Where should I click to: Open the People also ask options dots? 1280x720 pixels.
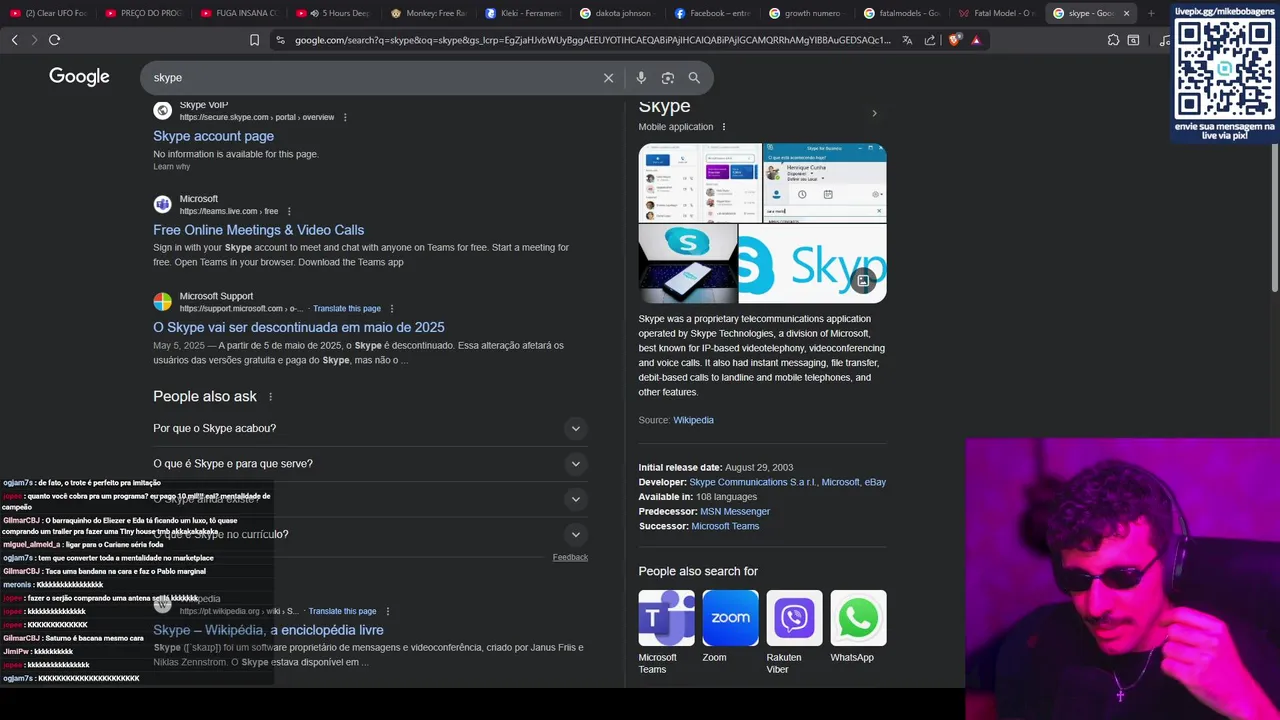click(x=270, y=397)
